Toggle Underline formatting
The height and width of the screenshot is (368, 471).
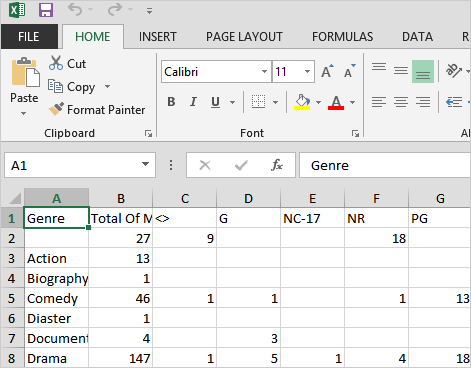215,102
